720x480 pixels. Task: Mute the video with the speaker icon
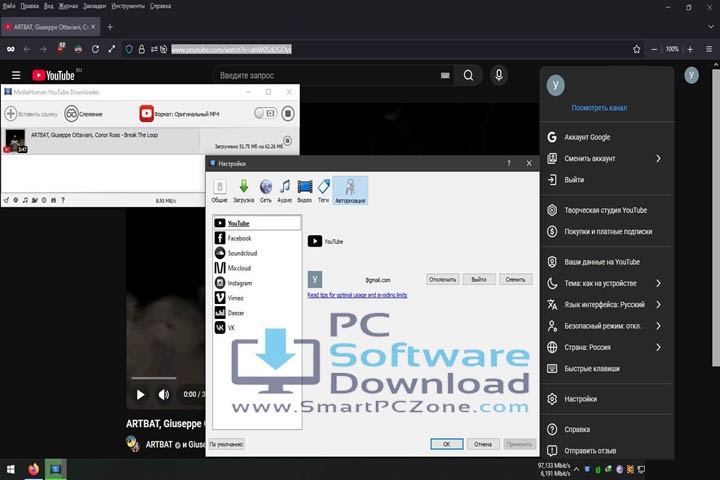(x=163, y=395)
